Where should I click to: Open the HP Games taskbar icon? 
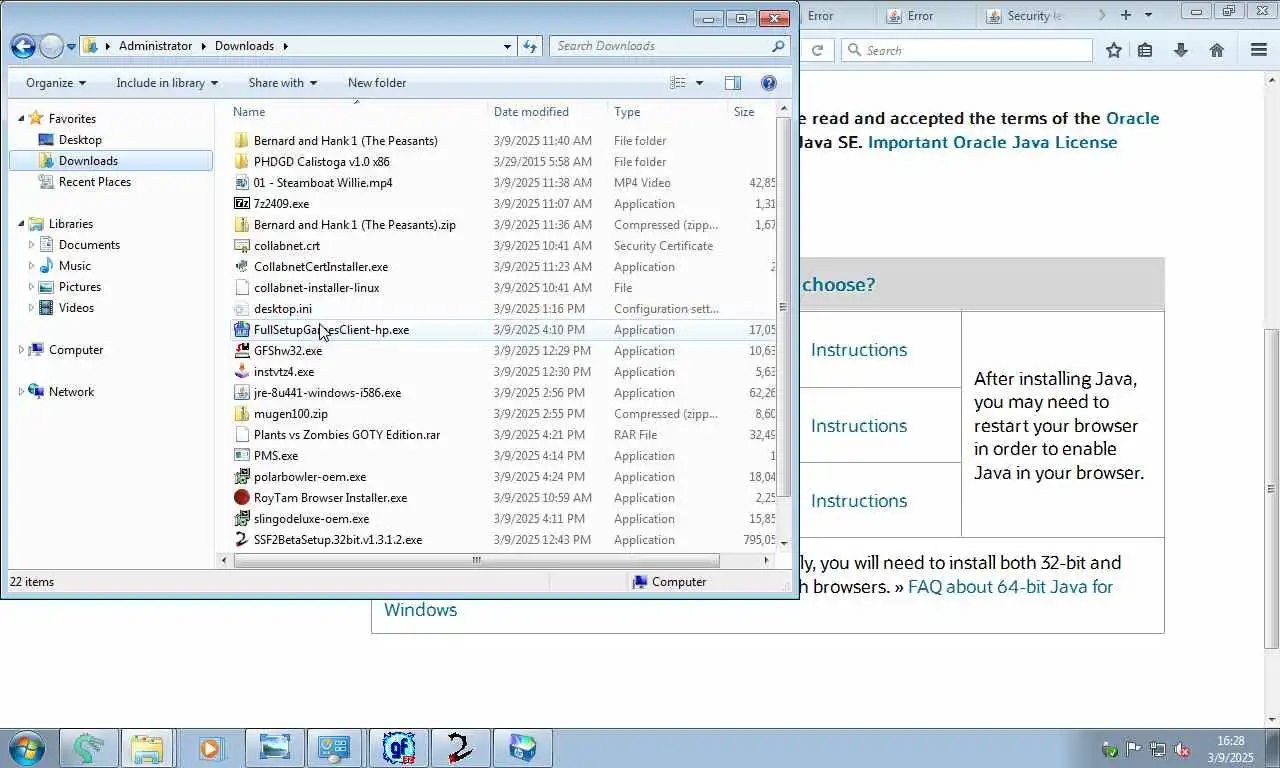click(x=522, y=748)
